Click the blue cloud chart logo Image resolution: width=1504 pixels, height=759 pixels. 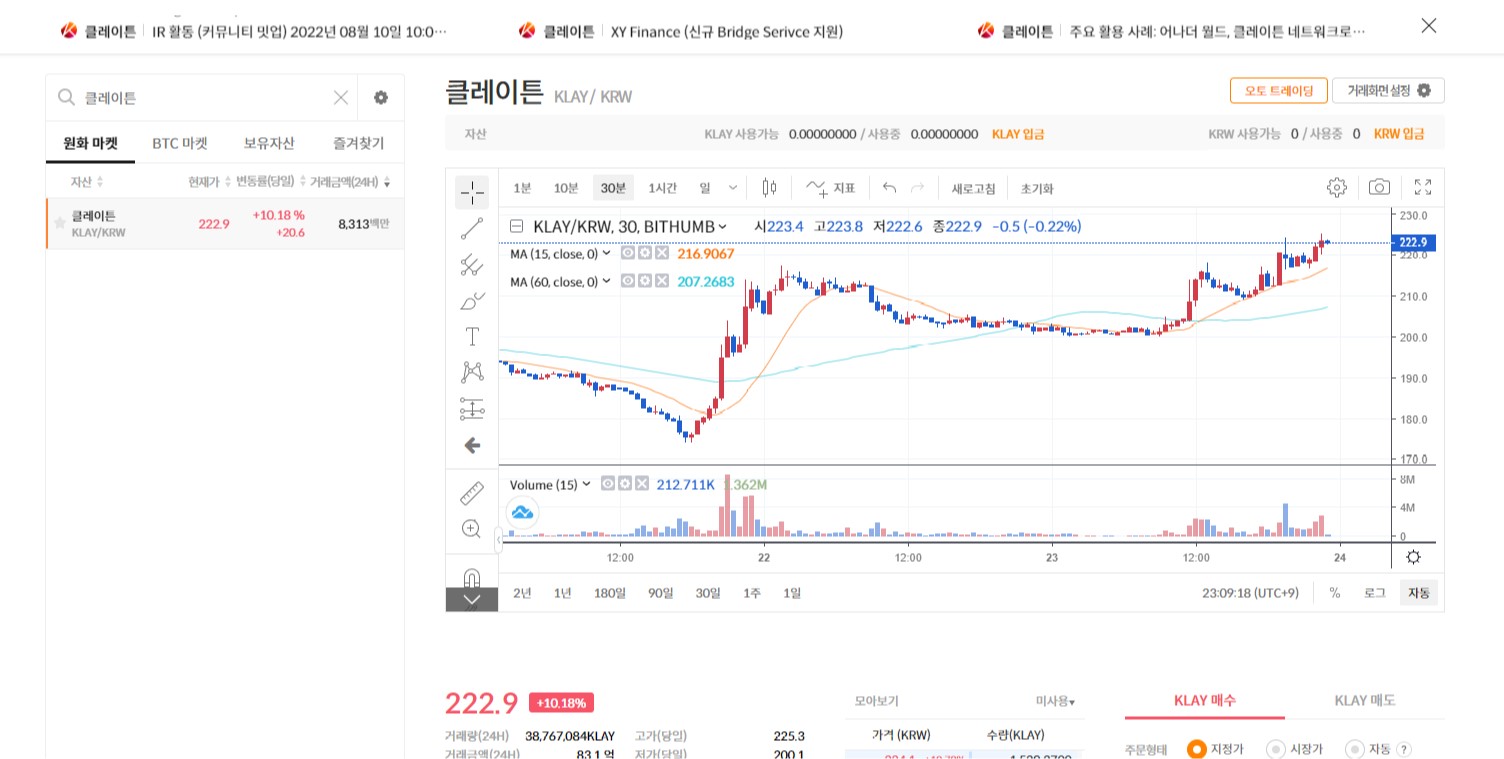[523, 514]
